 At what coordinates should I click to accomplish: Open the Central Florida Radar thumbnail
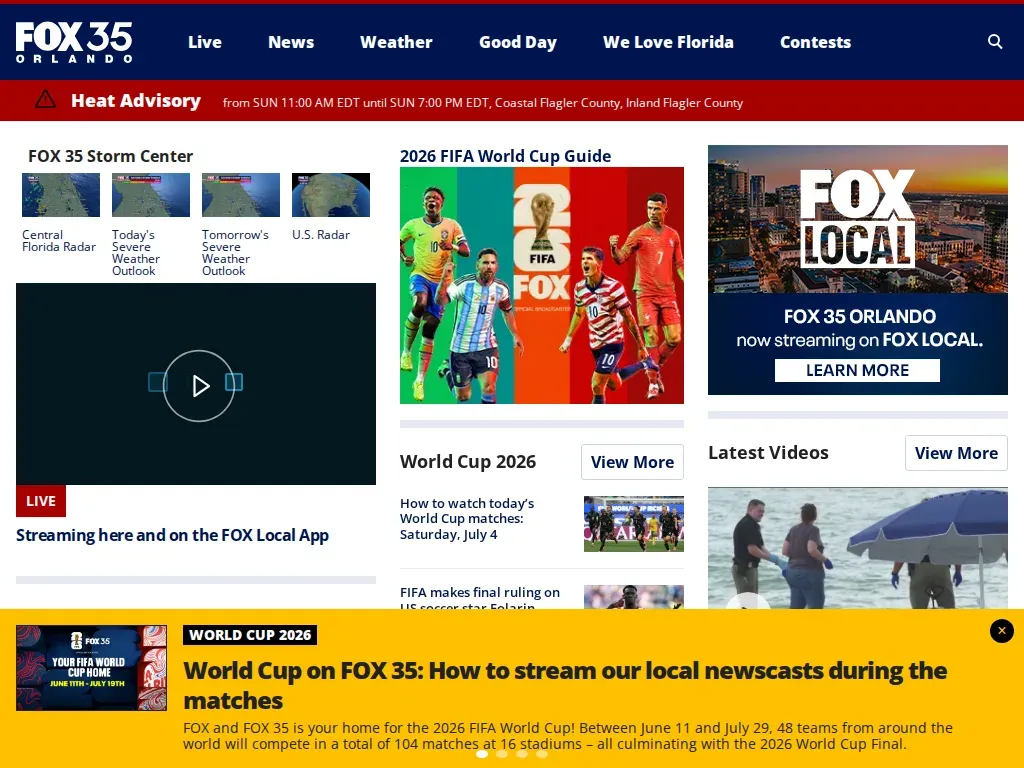(61, 195)
